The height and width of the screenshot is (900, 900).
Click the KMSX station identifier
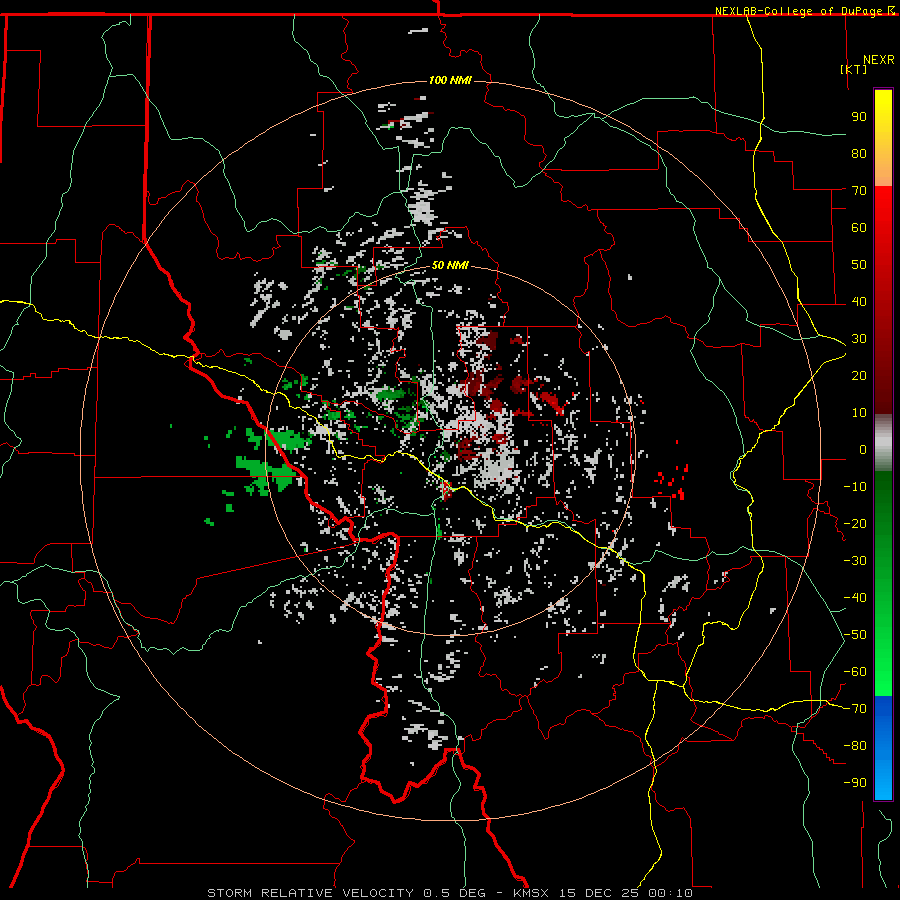[530, 893]
